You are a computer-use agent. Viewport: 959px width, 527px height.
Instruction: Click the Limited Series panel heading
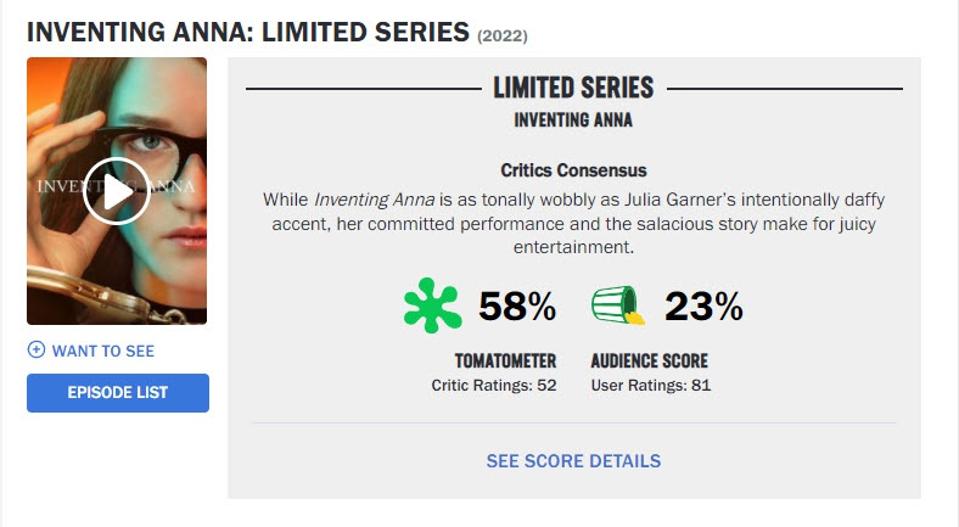tap(573, 88)
